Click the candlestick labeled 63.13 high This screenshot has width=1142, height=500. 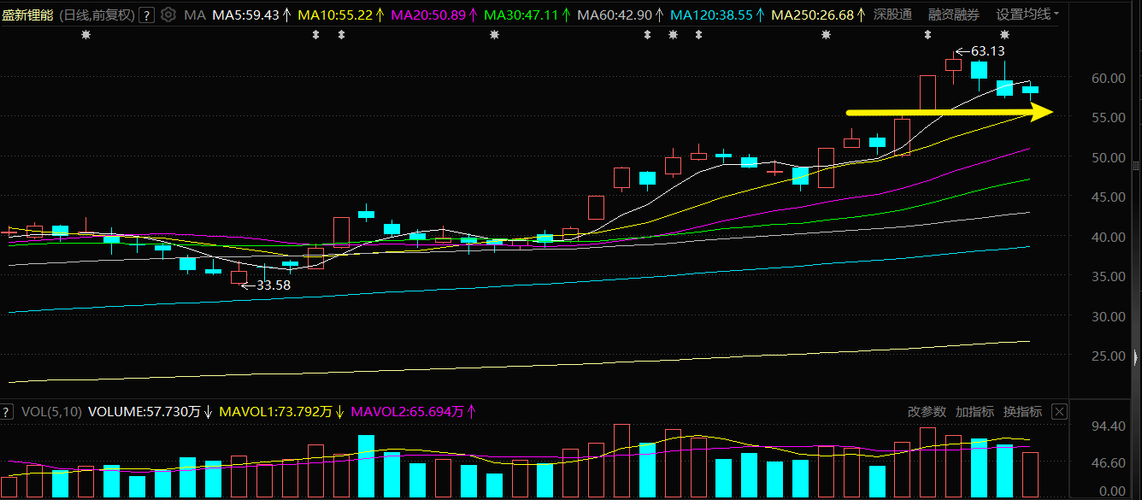pyautogui.click(x=953, y=66)
